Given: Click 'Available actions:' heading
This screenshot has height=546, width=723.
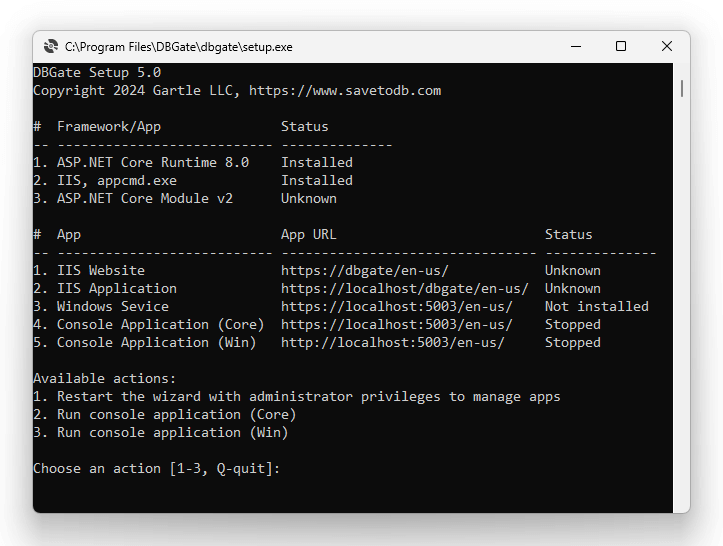Looking at the screenshot, I should click(x=105, y=379).
